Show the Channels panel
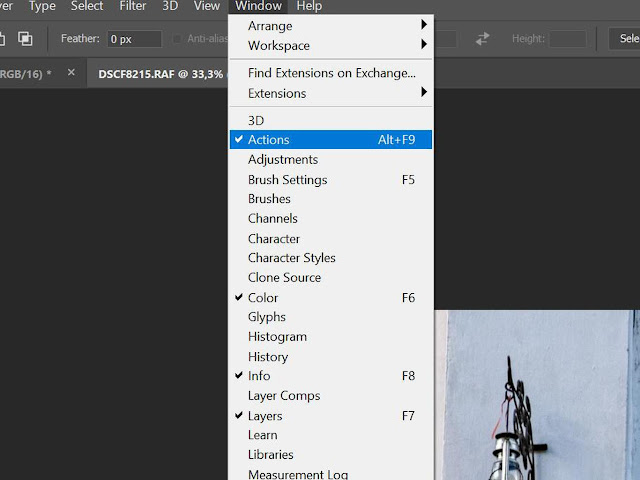Screen dimensions: 640x480 pos(331,218)
